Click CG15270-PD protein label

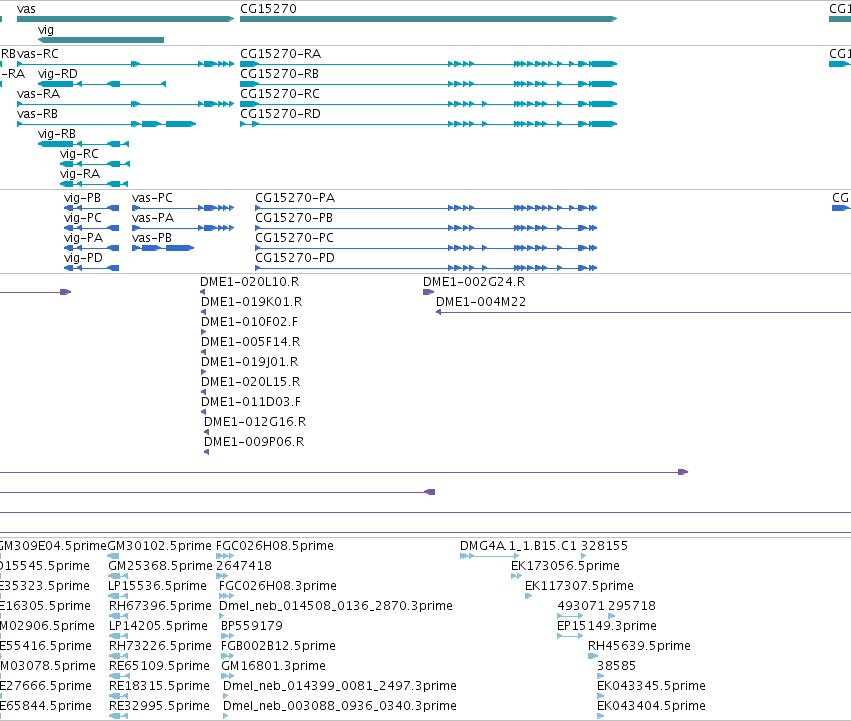click(295, 258)
